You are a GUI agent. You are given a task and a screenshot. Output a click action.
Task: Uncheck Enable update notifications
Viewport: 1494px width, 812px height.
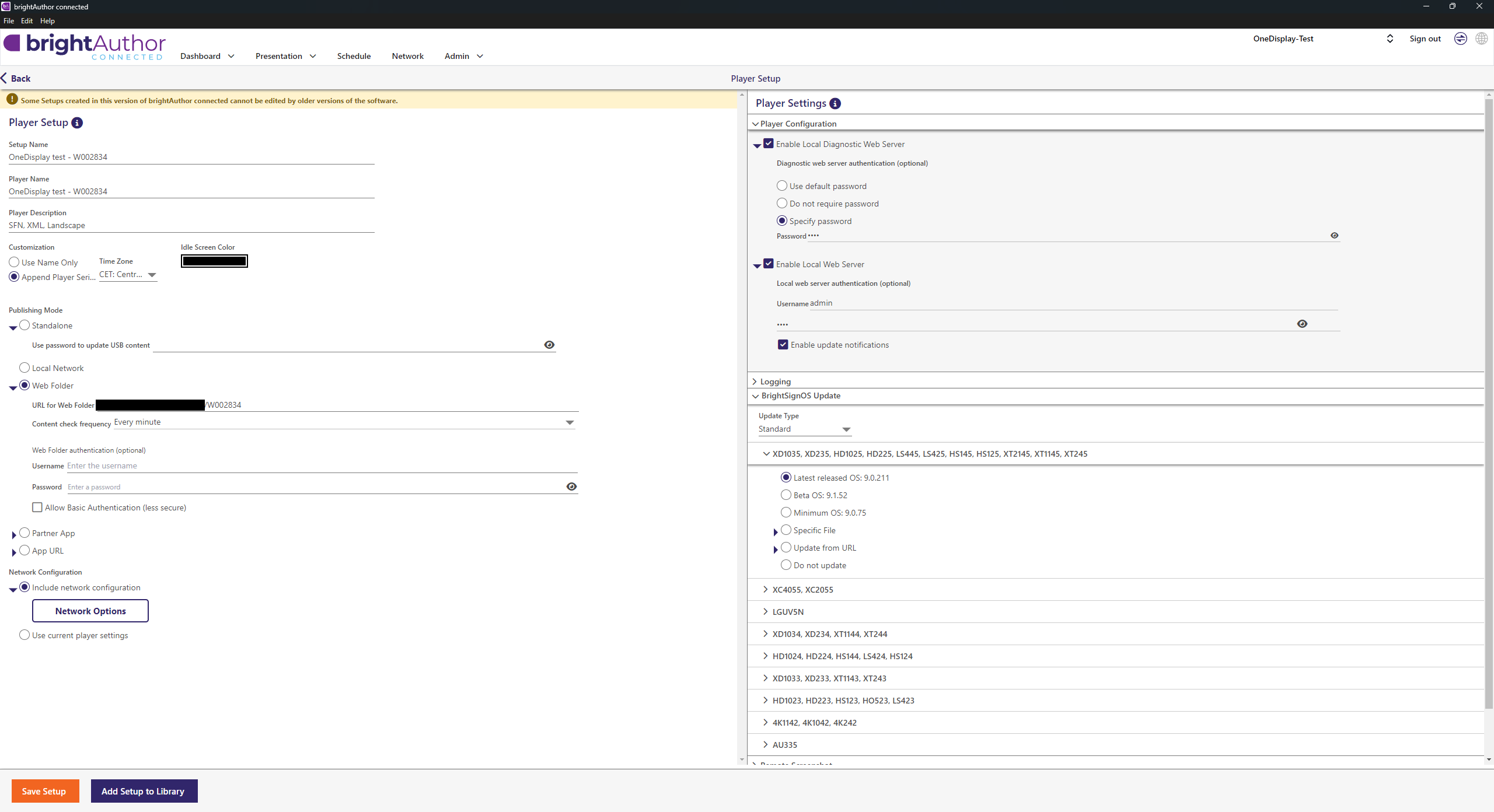pos(783,345)
